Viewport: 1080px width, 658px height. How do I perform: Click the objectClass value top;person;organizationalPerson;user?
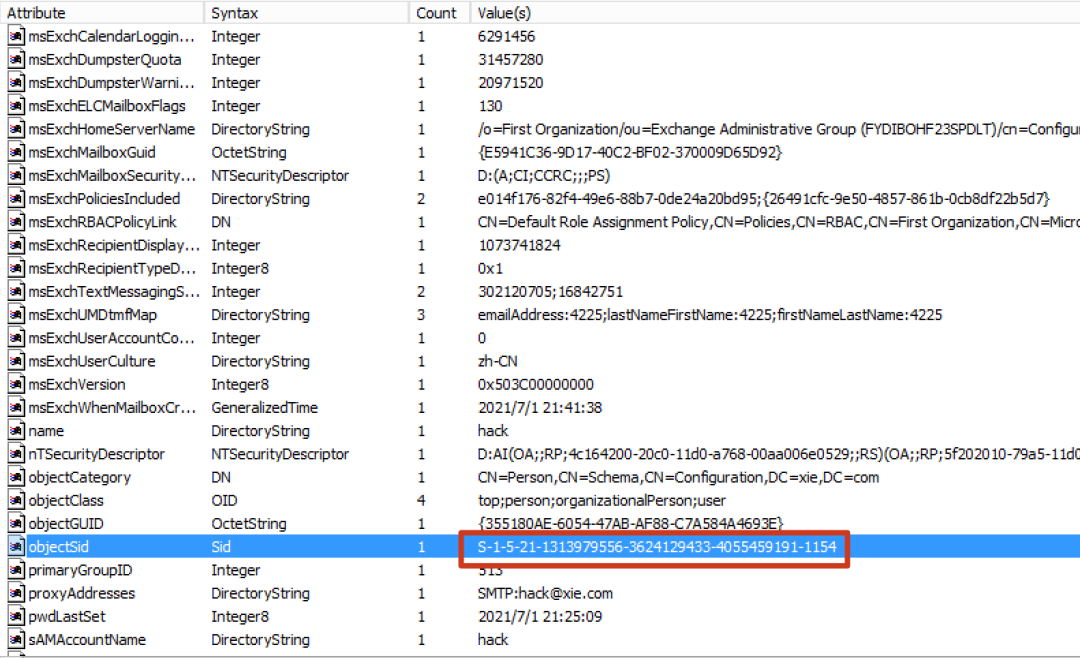click(x=601, y=500)
